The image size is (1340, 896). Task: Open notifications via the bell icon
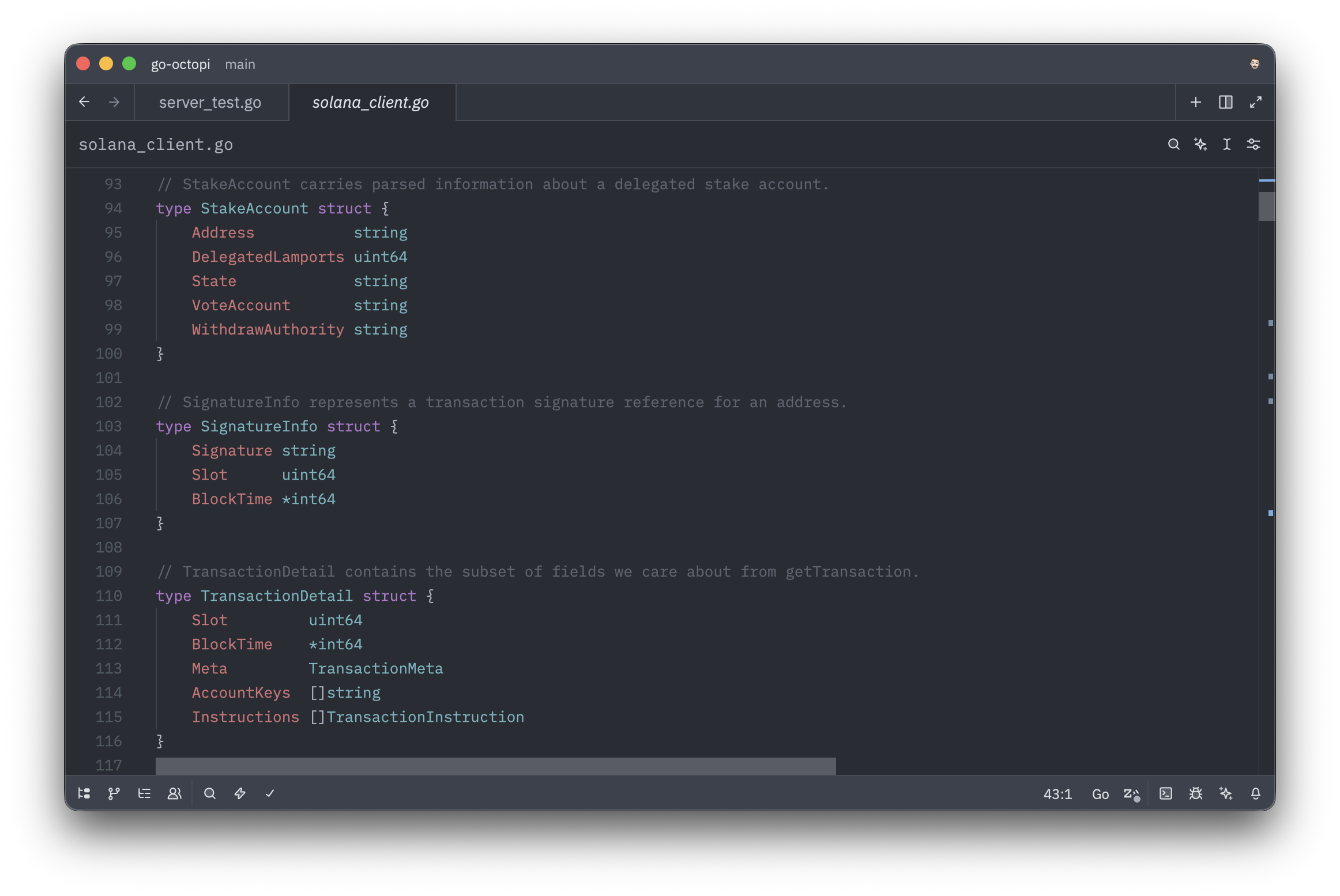(x=1256, y=793)
